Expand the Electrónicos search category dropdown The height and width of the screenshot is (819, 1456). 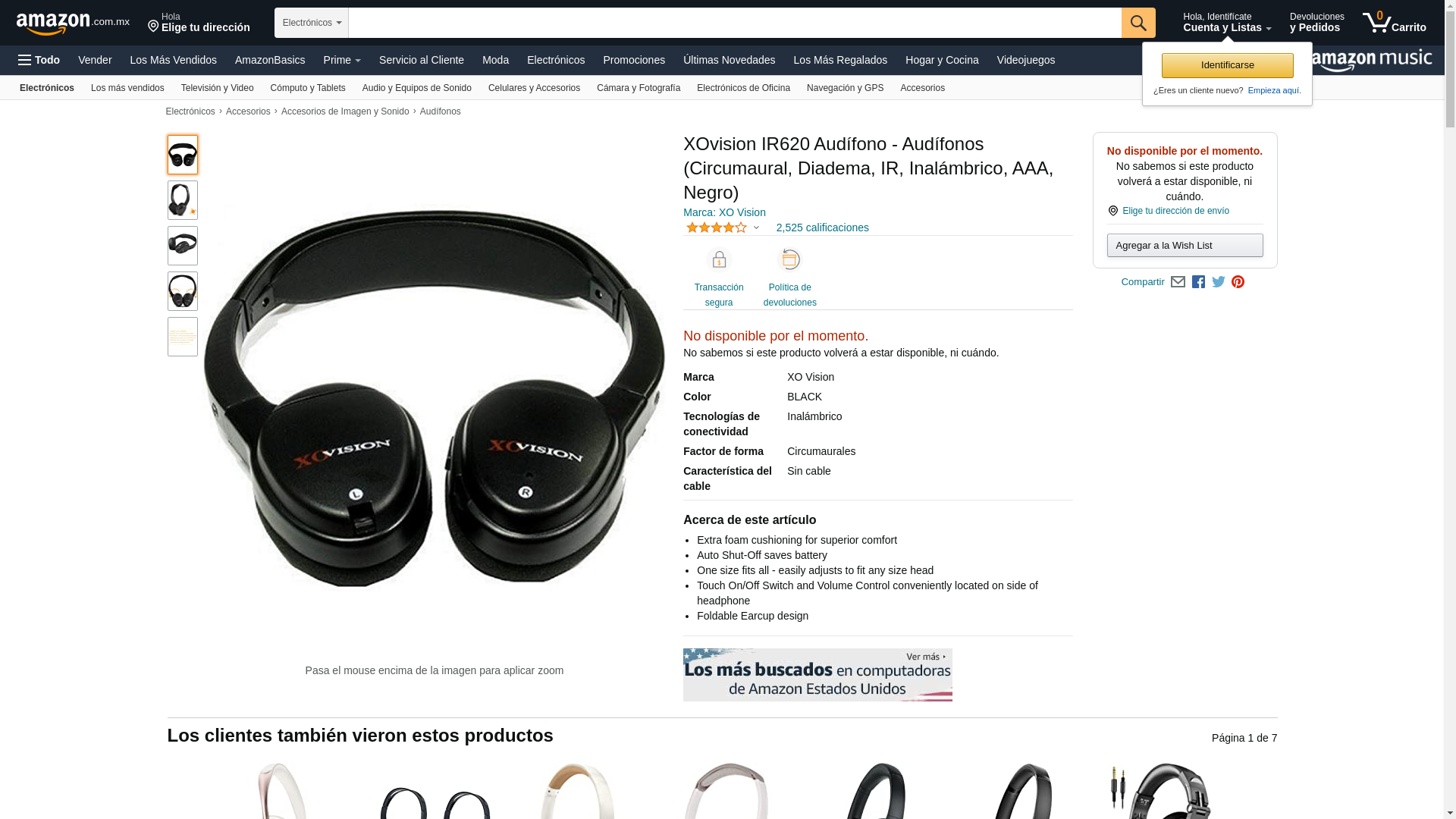coord(312,23)
